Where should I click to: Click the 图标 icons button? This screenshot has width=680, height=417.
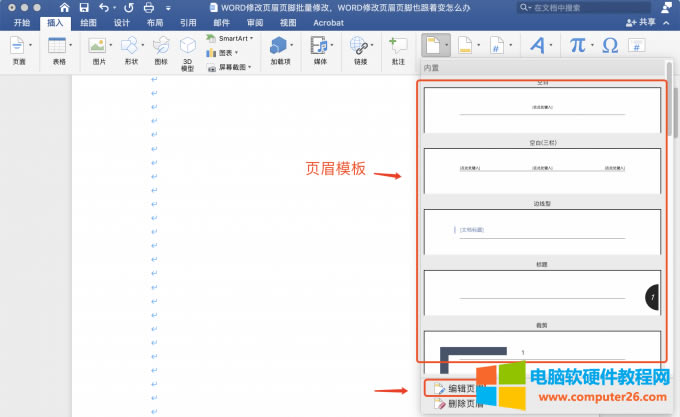(161, 50)
